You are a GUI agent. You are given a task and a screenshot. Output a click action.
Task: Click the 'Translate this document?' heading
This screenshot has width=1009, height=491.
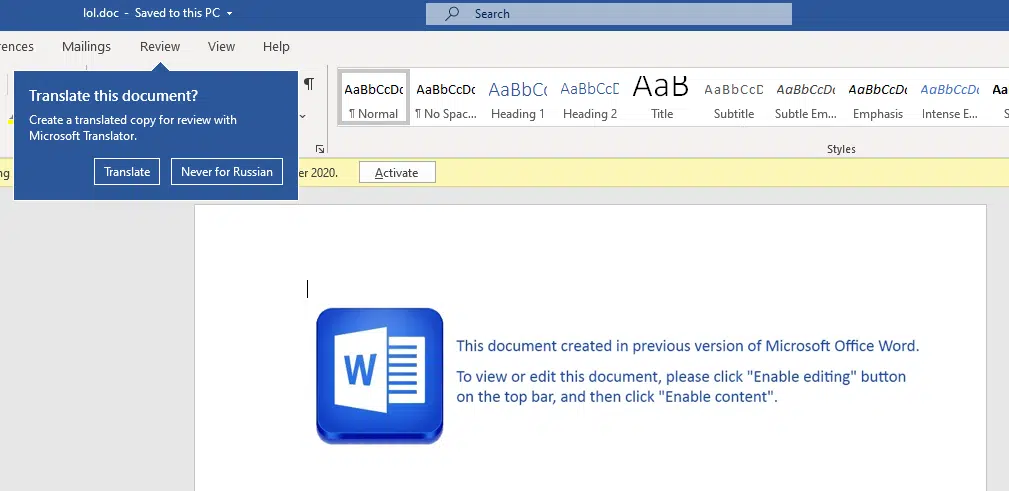[x=113, y=96]
